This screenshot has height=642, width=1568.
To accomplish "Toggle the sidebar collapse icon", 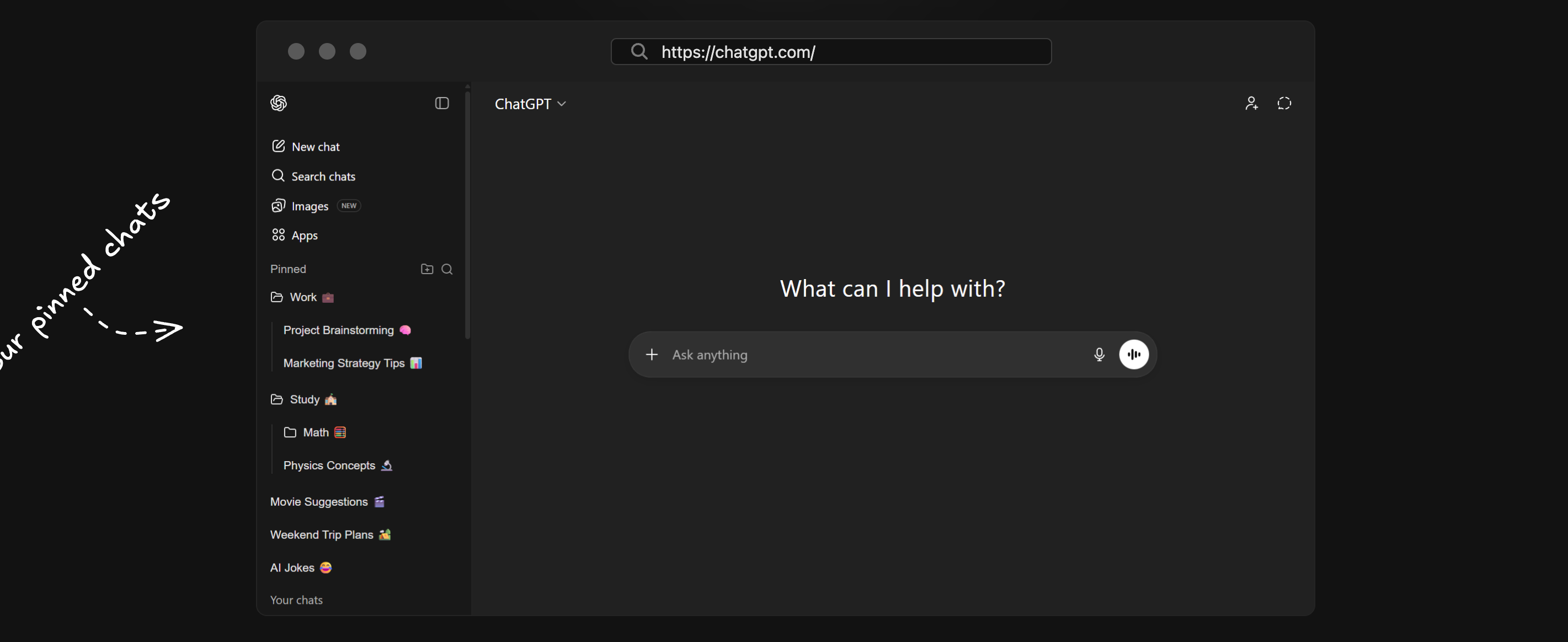I will pos(442,103).
